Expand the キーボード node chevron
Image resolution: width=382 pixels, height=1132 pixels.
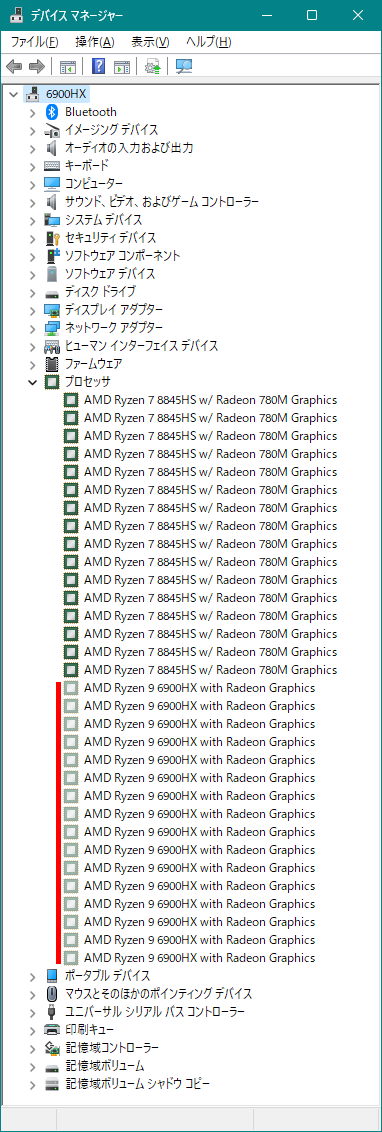tap(32, 166)
